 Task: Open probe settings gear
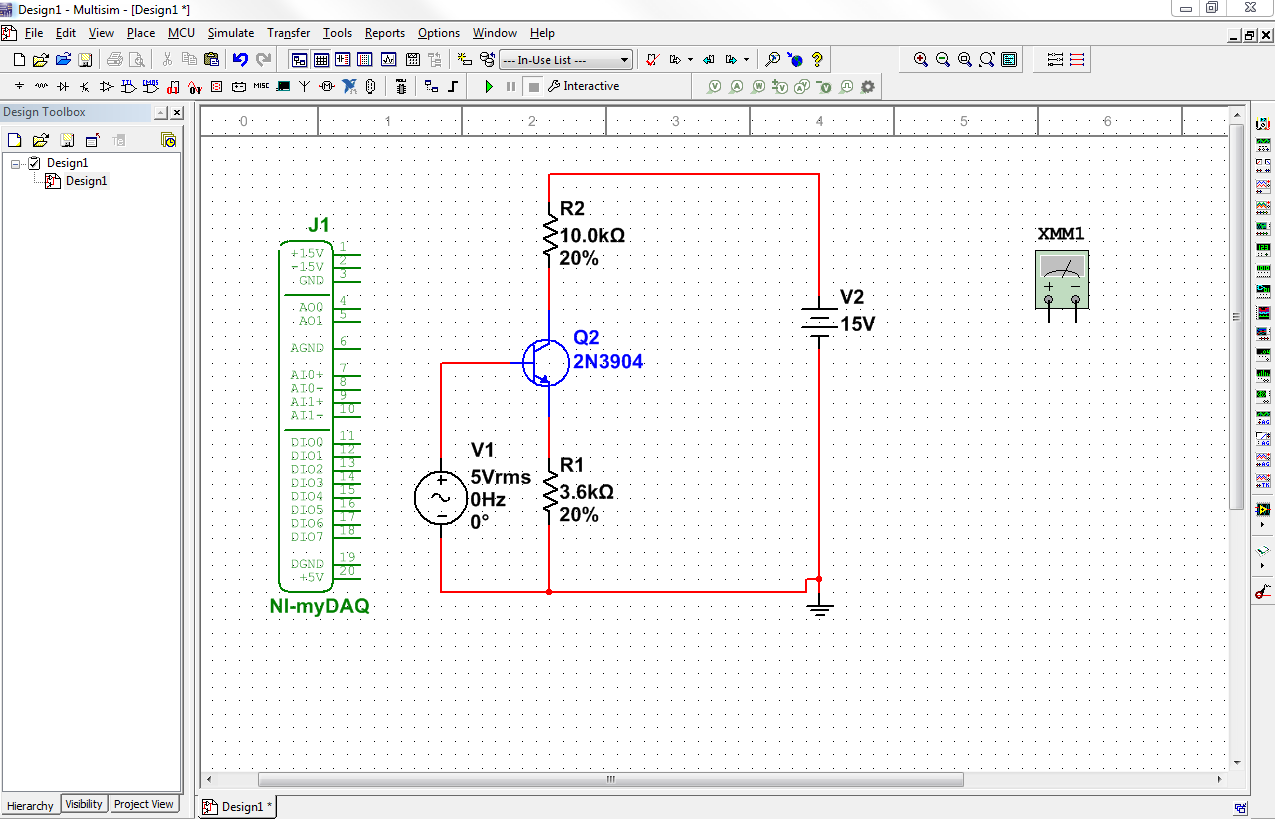(x=868, y=86)
